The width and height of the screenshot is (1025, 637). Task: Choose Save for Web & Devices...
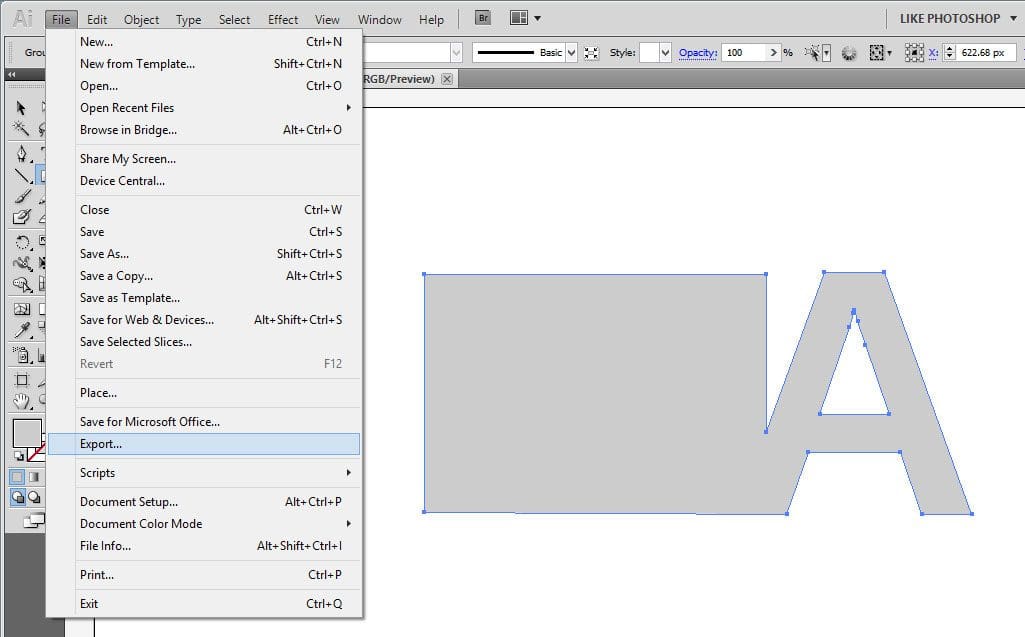click(204, 320)
